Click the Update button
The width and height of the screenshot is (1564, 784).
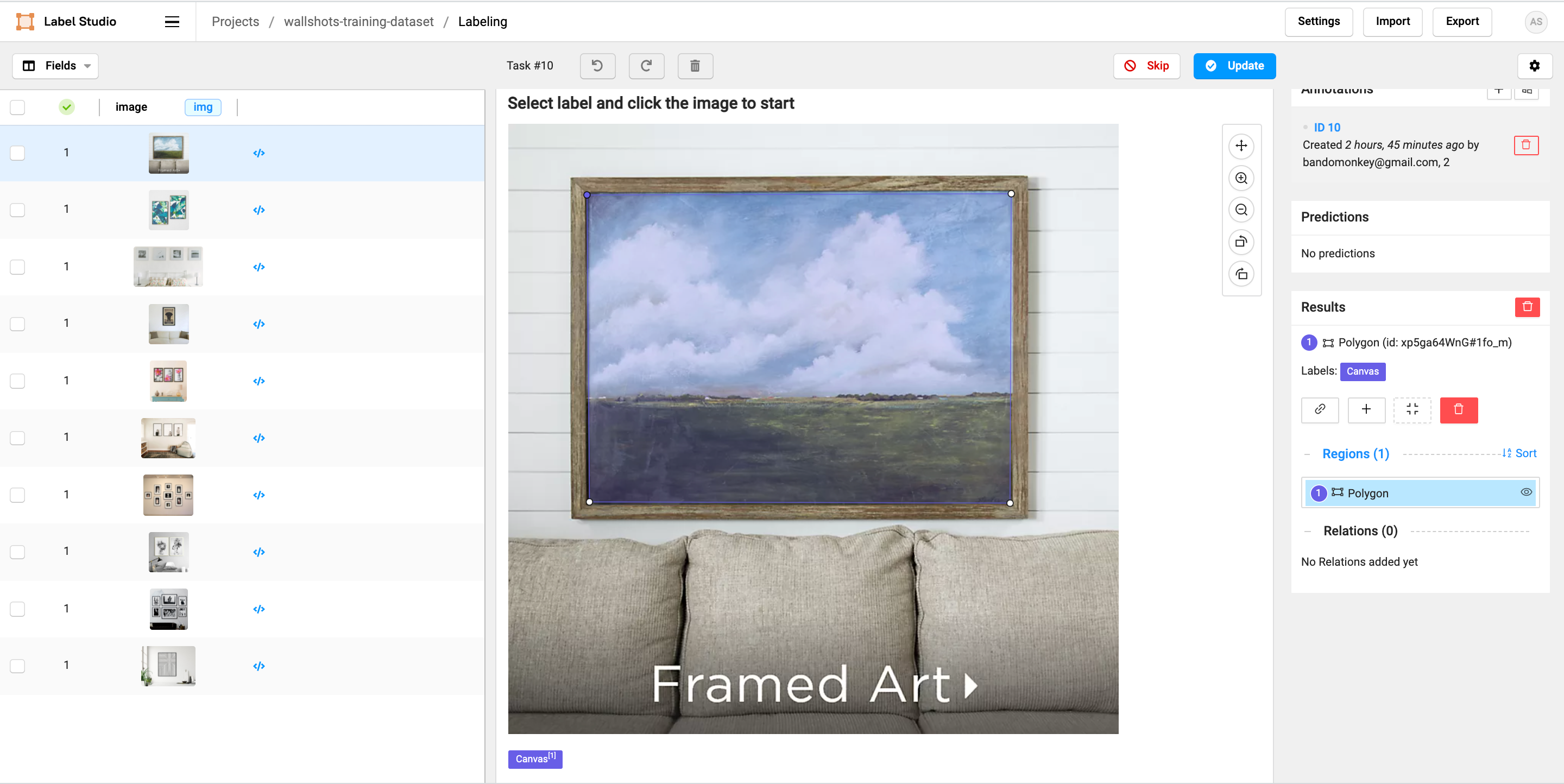[x=1234, y=66]
